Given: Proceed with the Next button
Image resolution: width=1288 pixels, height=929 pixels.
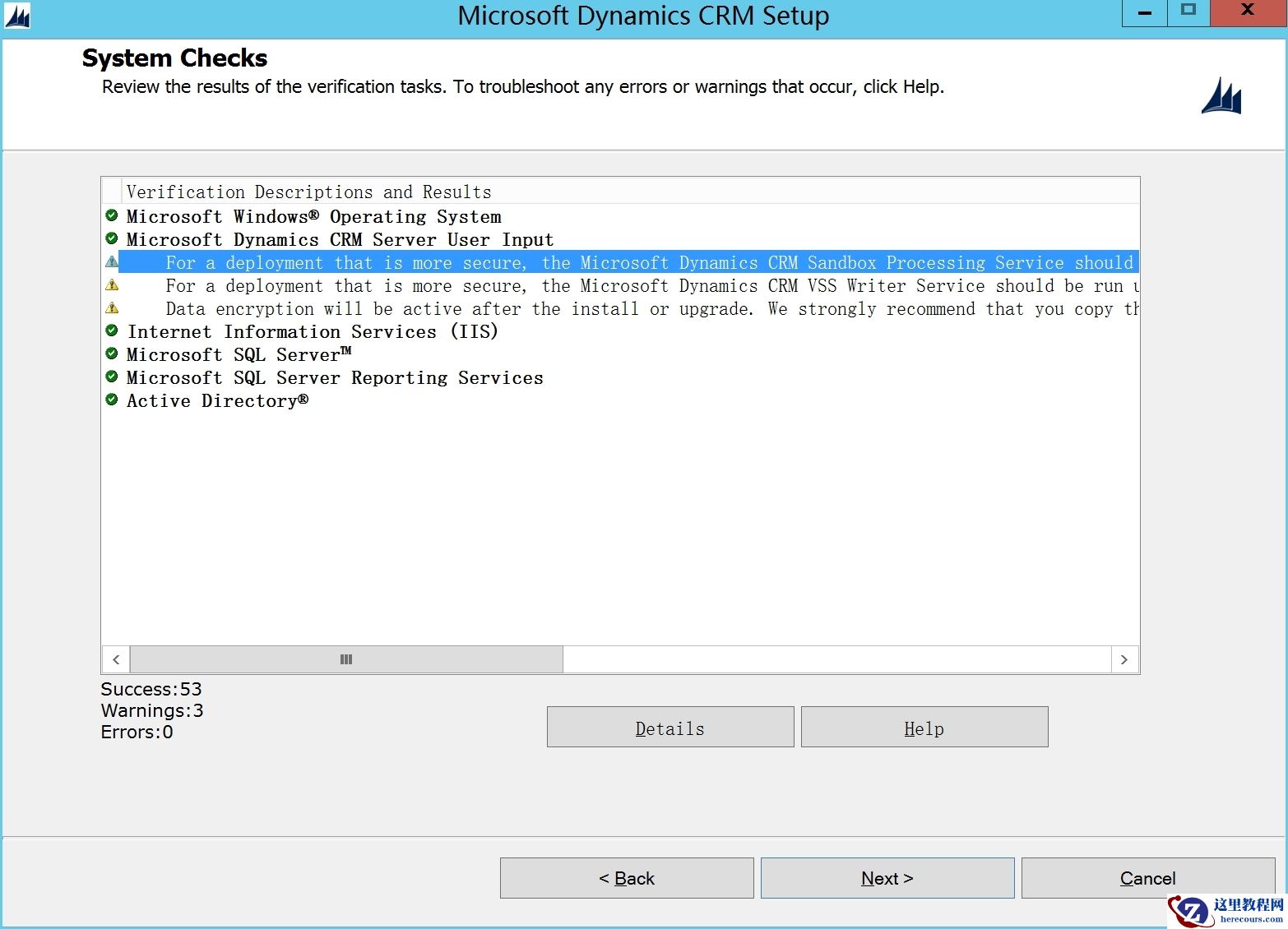Looking at the screenshot, I should click(887, 878).
